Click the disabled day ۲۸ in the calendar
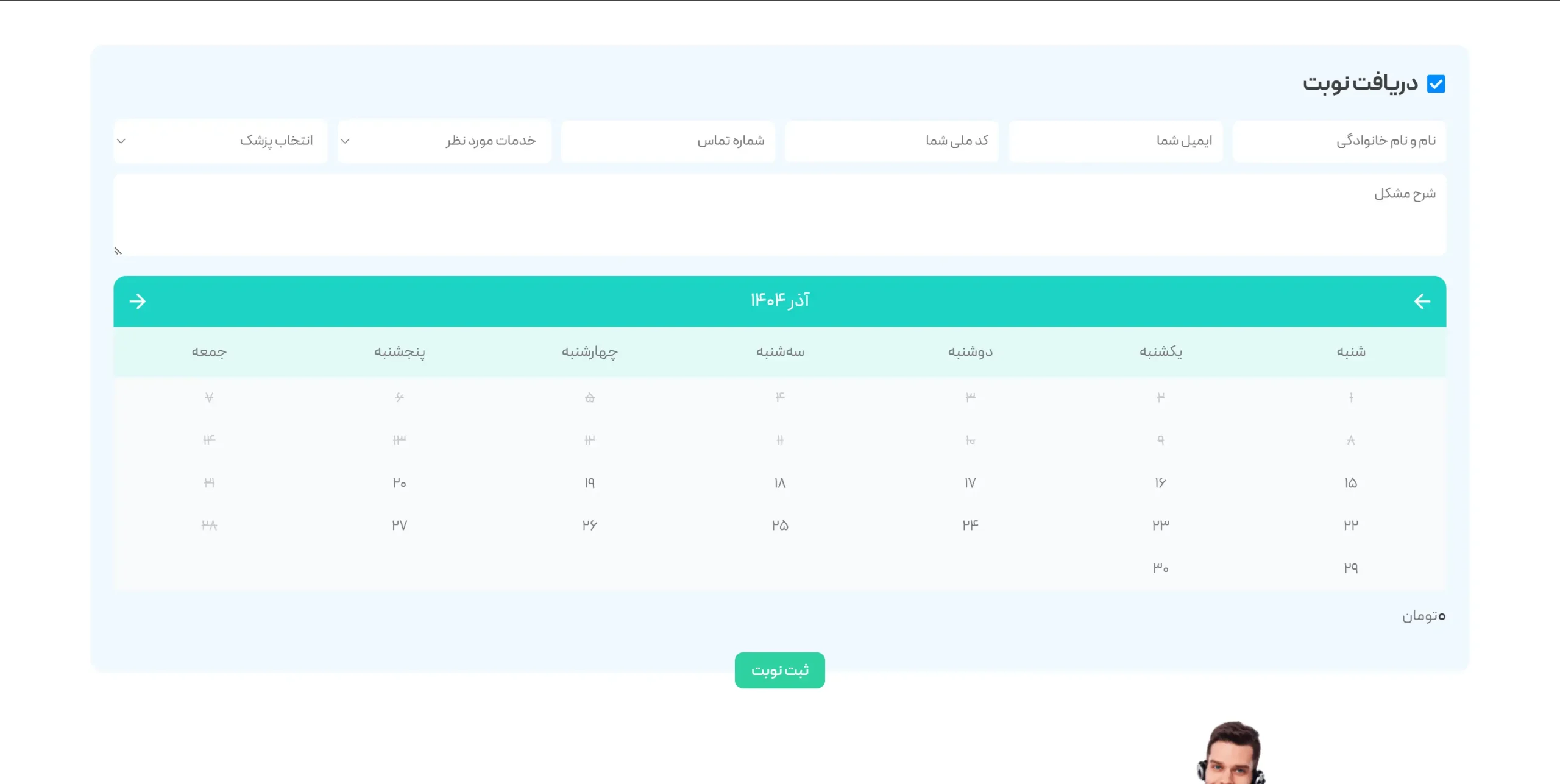Image resolution: width=1560 pixels, height=784 pixels. pos(209,524)
